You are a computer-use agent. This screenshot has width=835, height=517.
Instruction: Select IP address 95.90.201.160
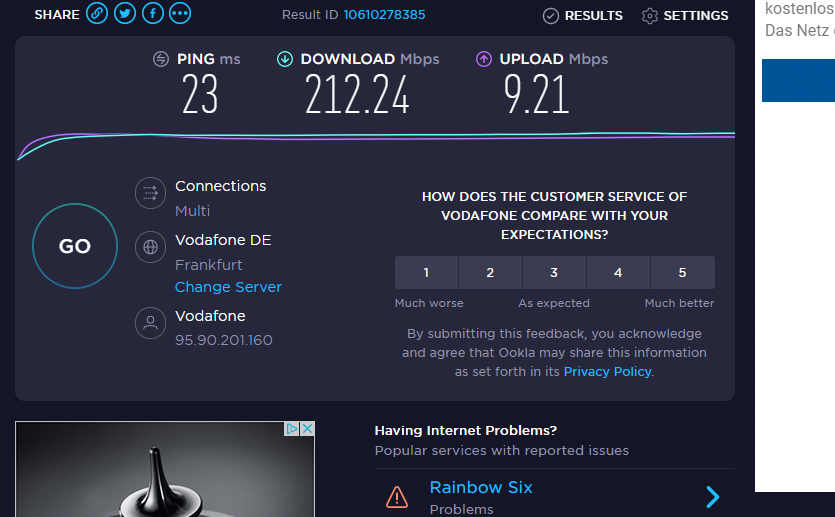[224, 340]
